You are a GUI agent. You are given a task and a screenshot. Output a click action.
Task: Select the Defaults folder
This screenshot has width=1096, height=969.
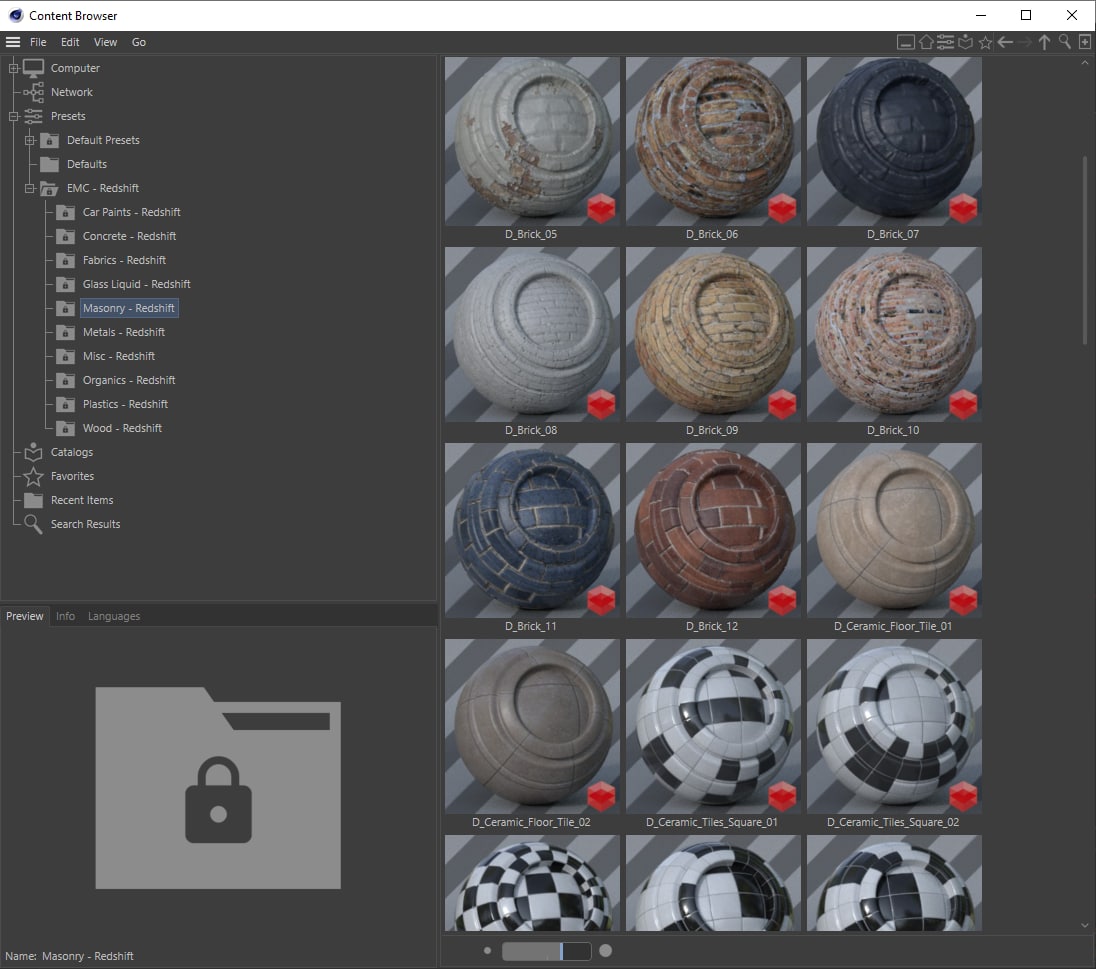tap(87, 164)
